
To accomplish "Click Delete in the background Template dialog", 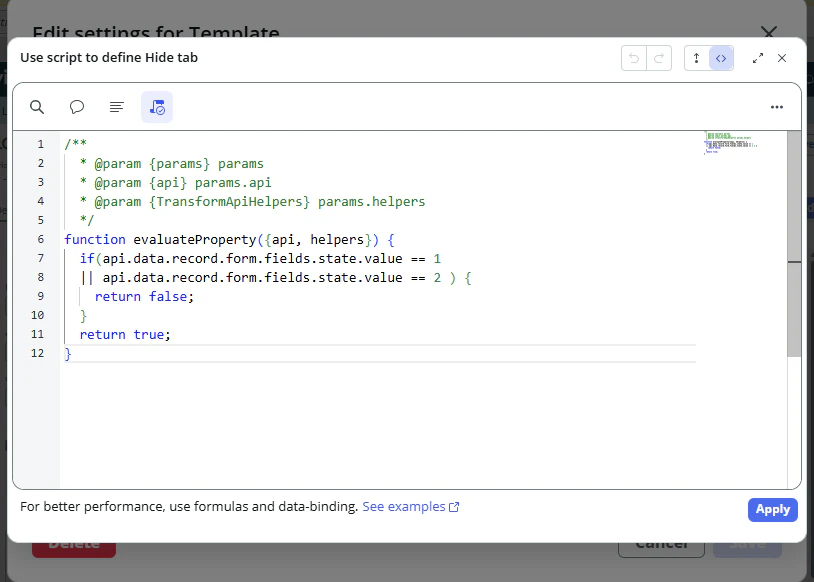I will point(74,549).
